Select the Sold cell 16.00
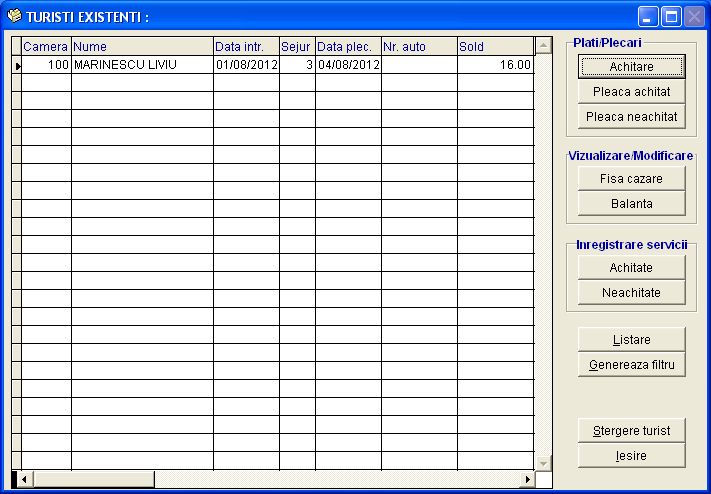The width and height of the screenshot is (711, 494). tap(496, 65)
